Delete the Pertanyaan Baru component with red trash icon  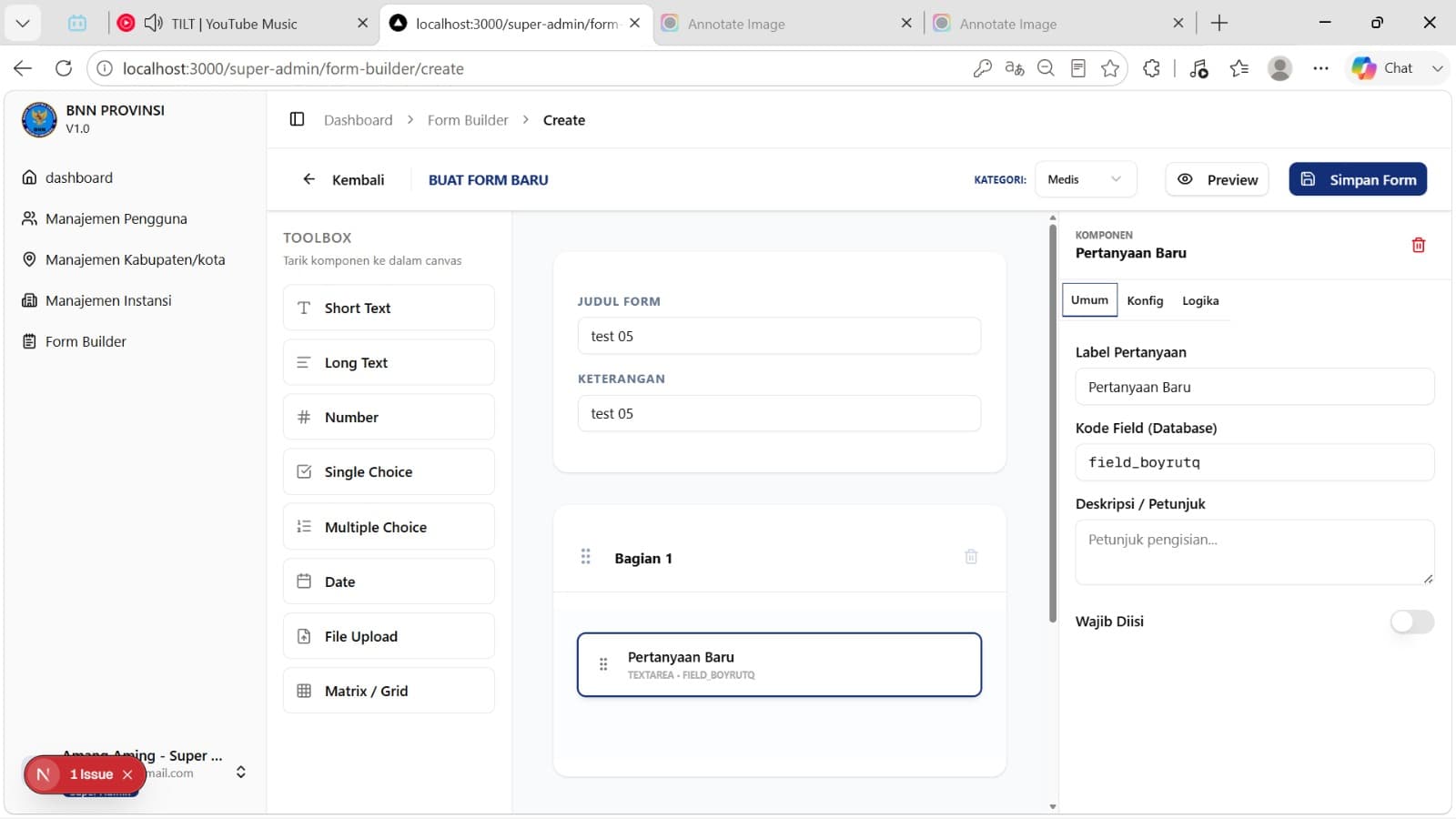[x=1418, y=245]
